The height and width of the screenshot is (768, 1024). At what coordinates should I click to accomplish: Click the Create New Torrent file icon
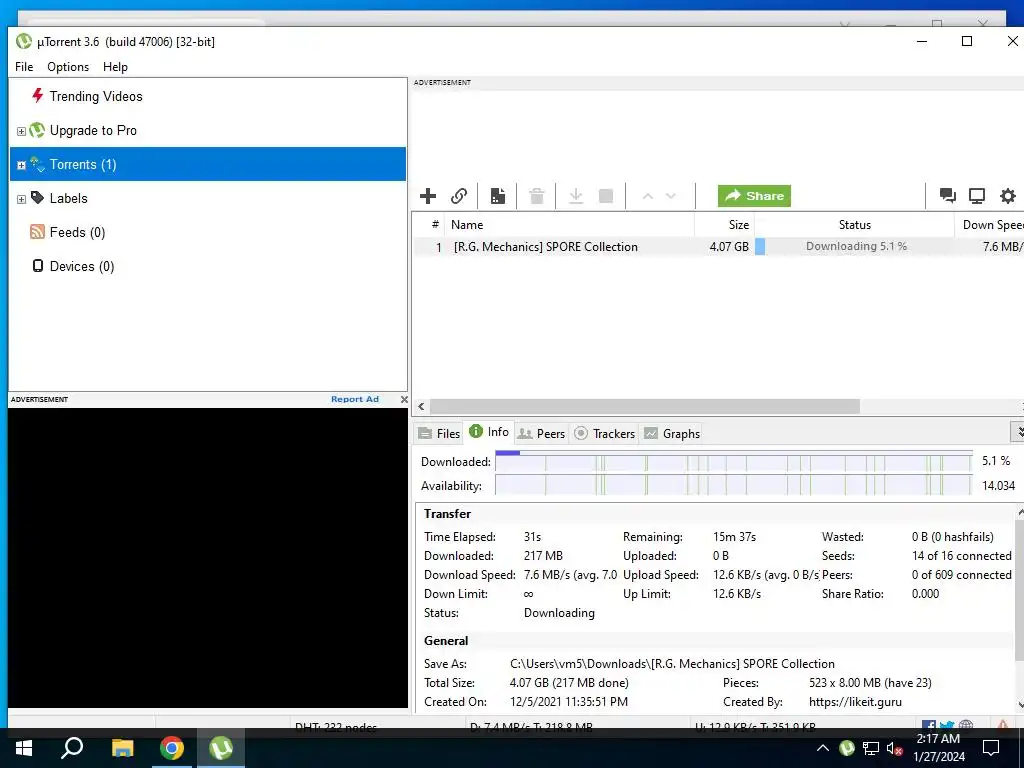498,196
